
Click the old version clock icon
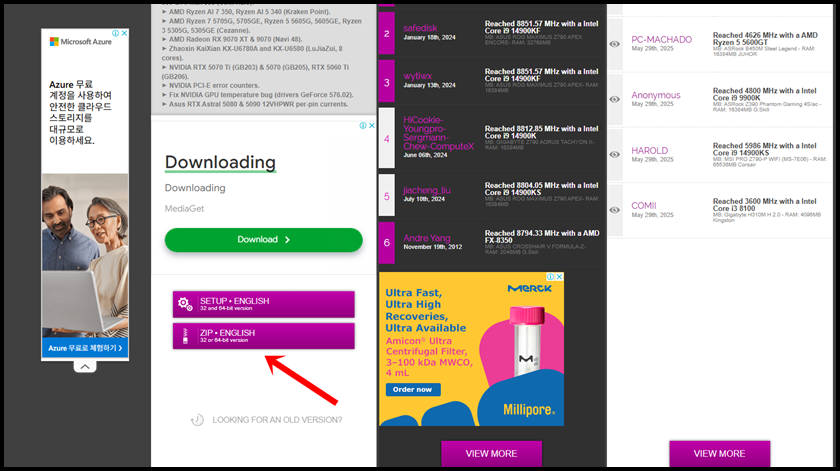tap(197, 420)
